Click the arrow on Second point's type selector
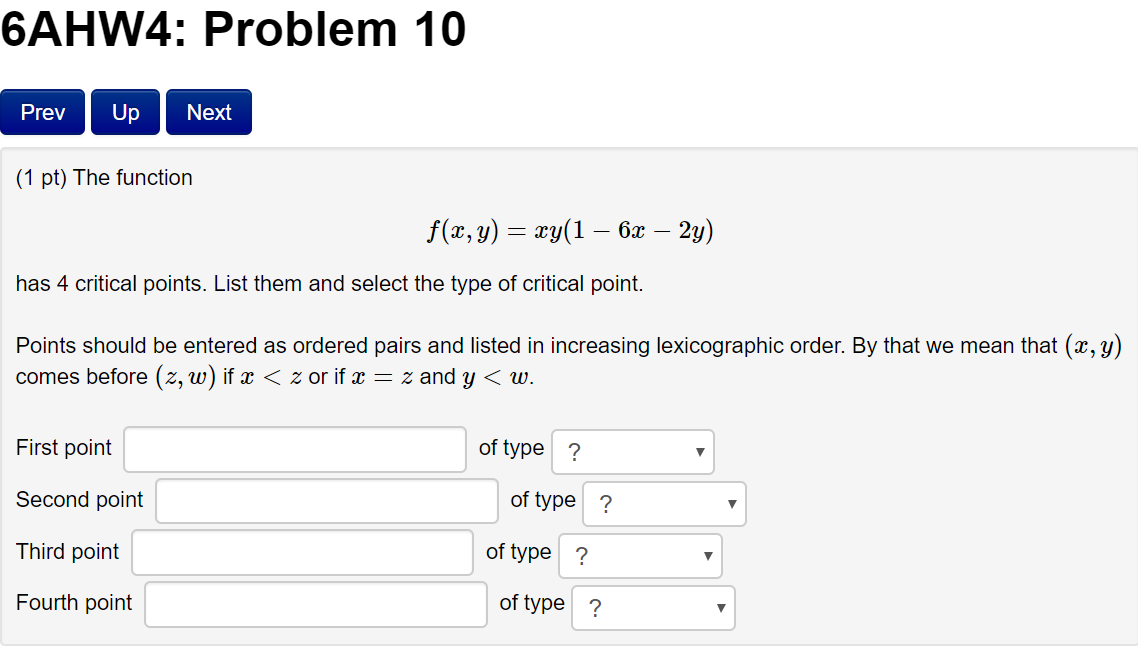Screen dimensions: 1138x649 click(733, 503)
